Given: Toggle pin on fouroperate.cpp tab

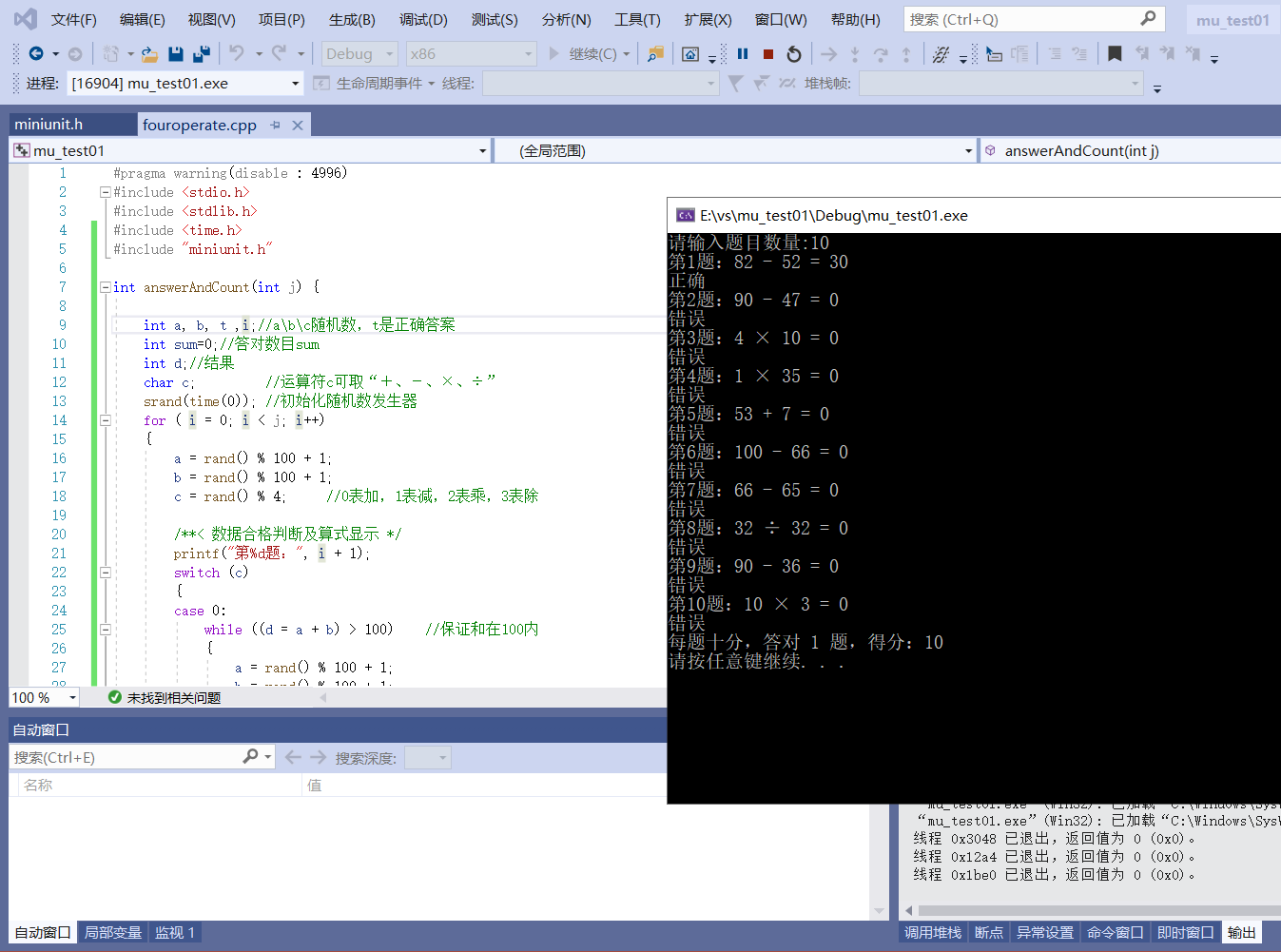Looking at the screenshot, I should (275, 125).
